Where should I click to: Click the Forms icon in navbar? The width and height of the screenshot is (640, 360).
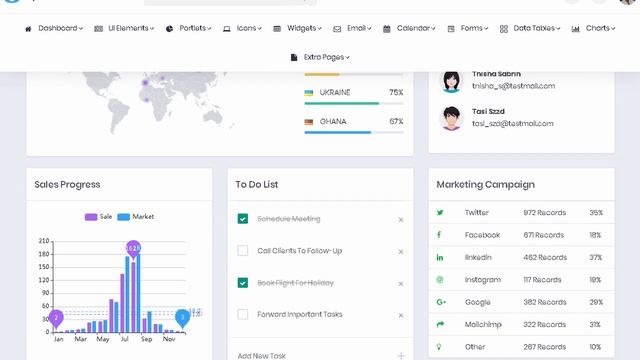(451, 29)
